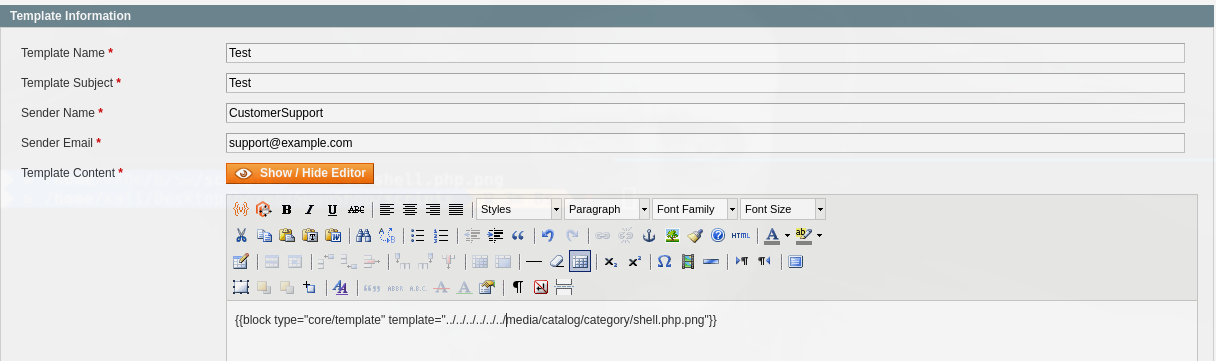The width and height of the screenshot is (1216, 361).
Task: Open Edit CSS Style icon
Action: click(341, 287)
